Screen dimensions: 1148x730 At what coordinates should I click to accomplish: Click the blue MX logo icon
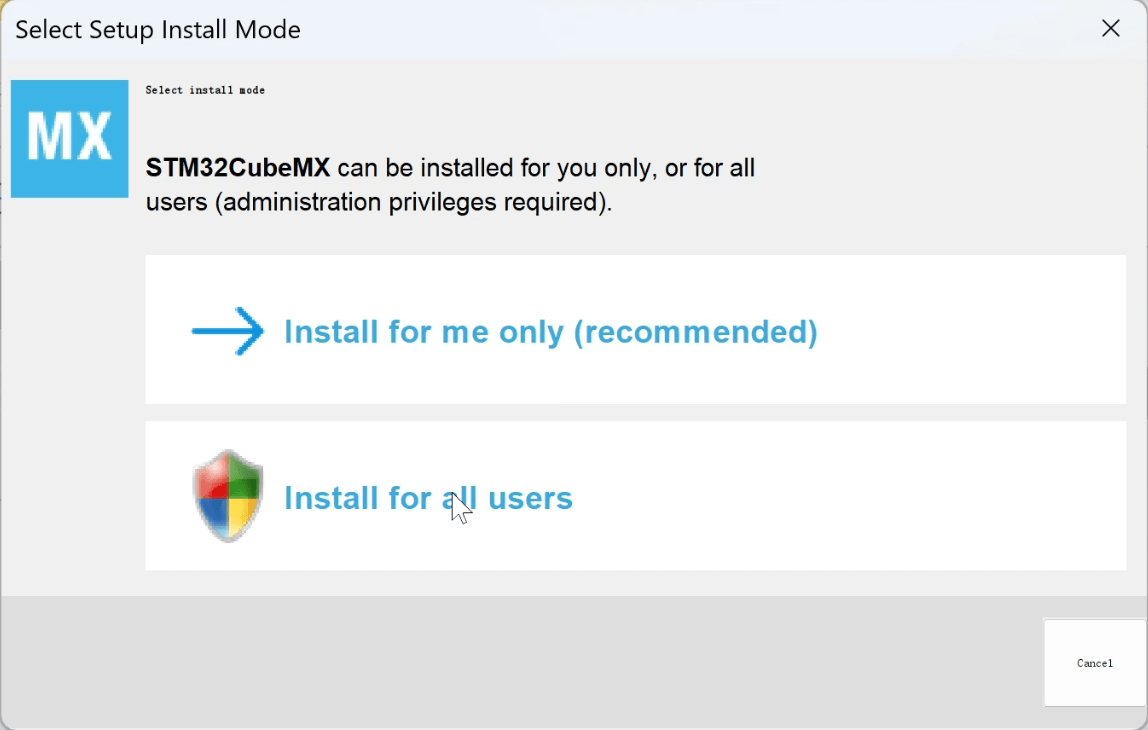[x=69, y=138]
